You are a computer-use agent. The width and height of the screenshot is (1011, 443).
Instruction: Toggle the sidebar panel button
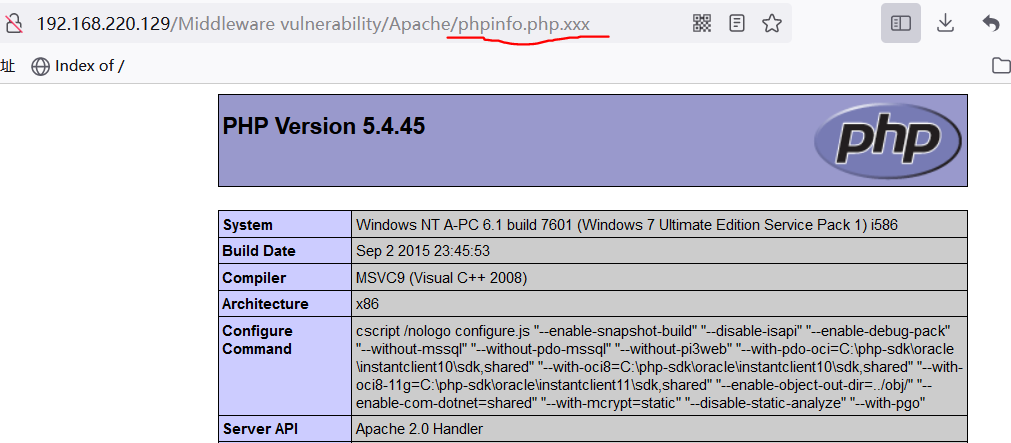[x=901, y=23]
